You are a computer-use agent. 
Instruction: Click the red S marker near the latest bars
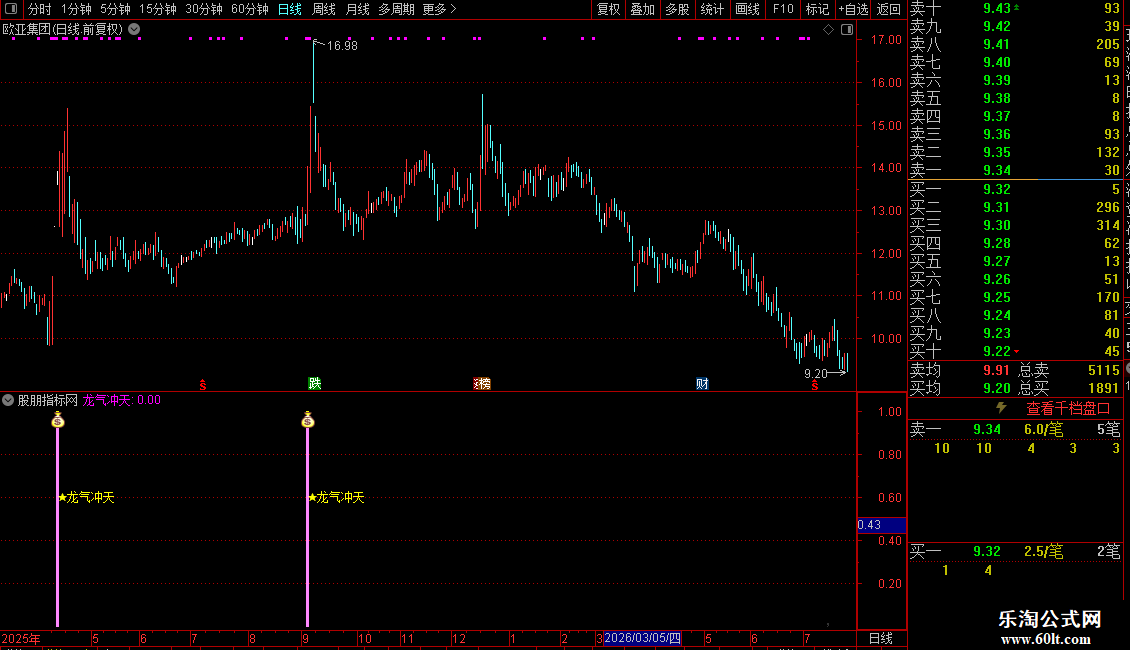click(814, 386)
